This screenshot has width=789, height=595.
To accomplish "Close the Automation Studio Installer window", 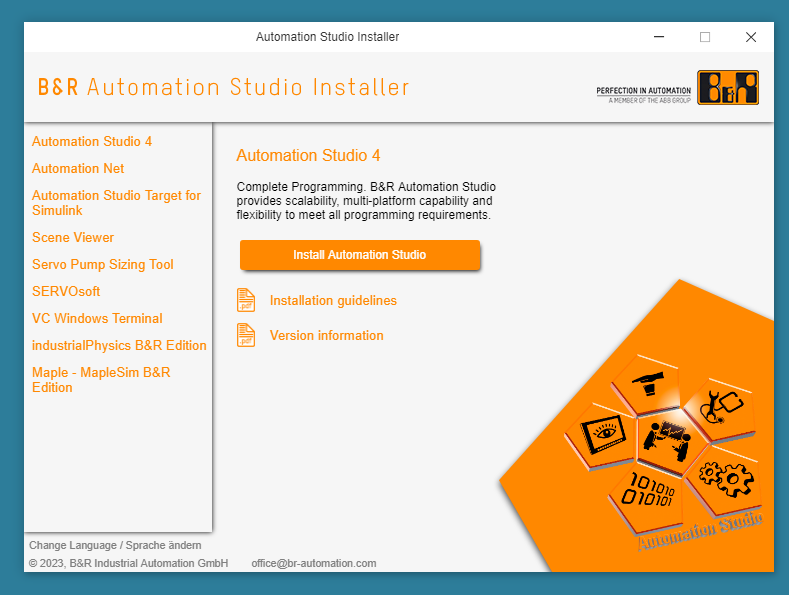I will tap(751, 37).
